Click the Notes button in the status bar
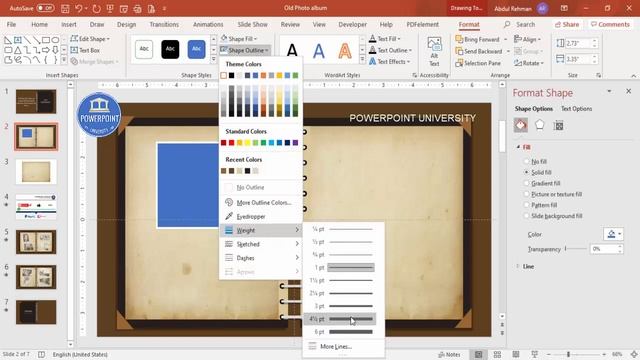The image size is (640, 360). click(x=449, y=354)
